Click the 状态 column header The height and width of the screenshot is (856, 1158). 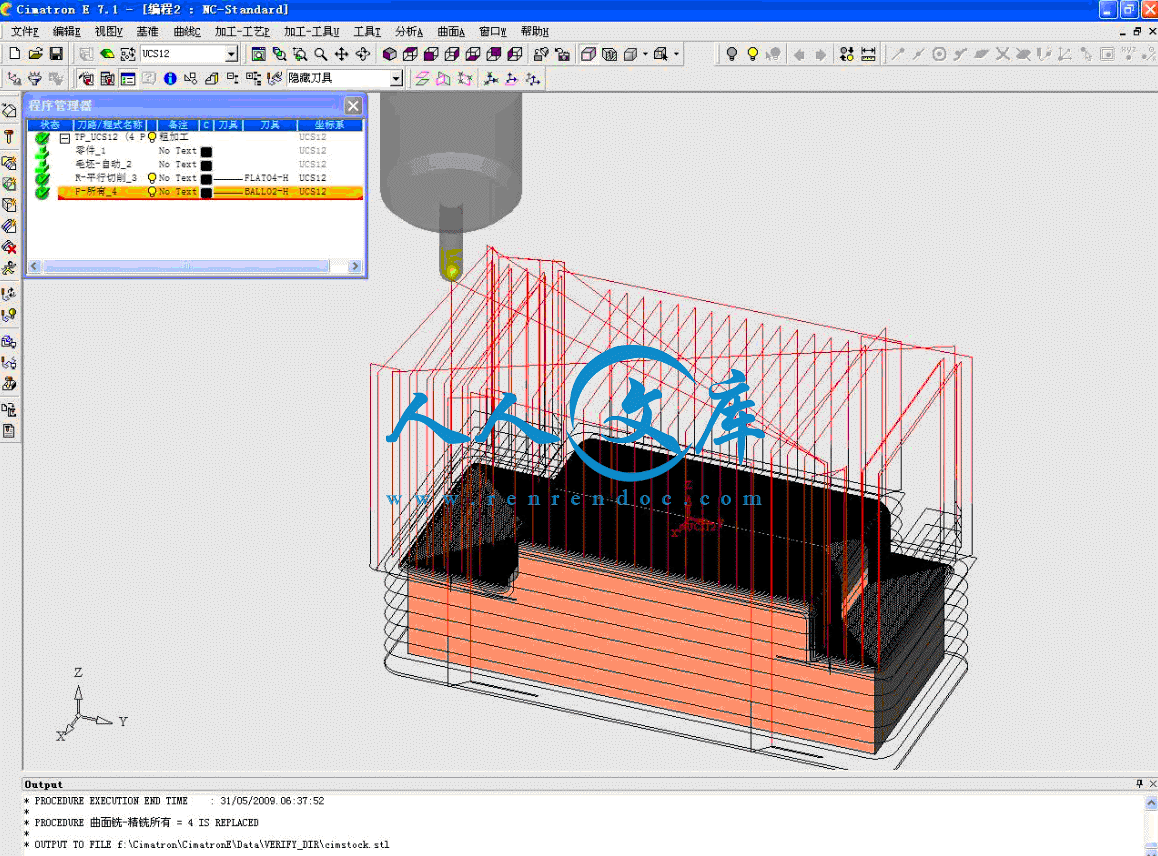pos(50,125)
